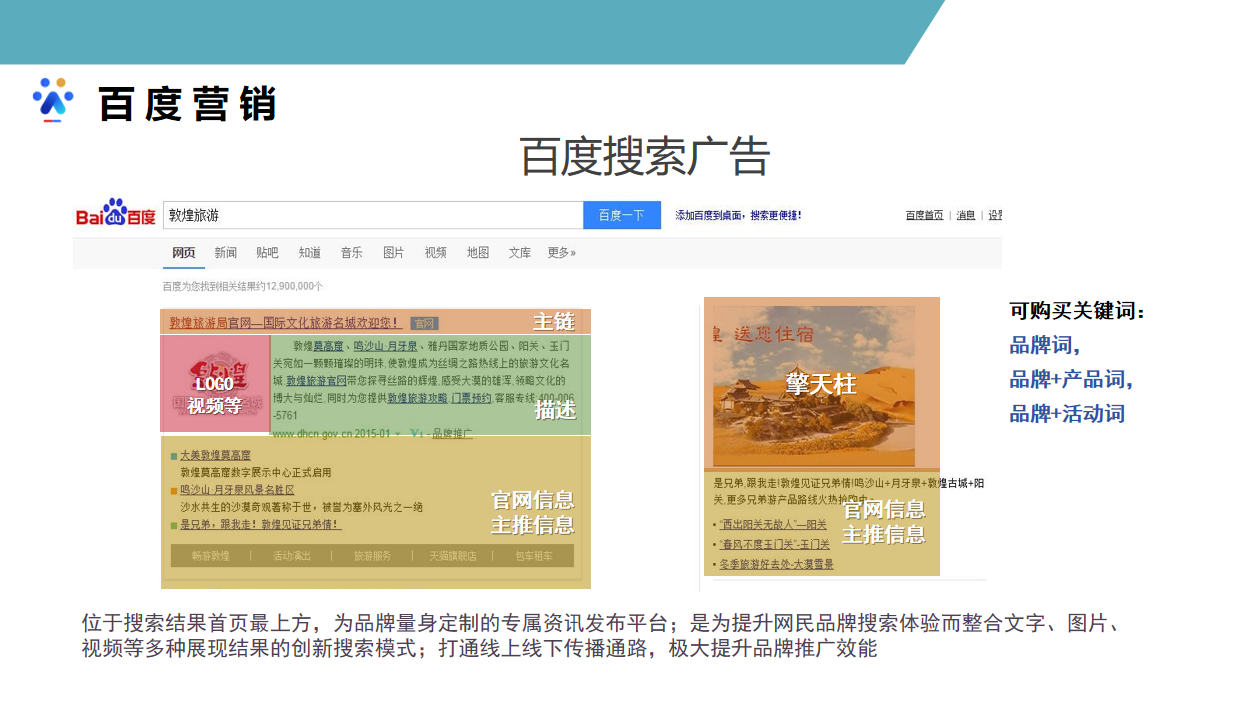Click the 门票预约 link

click(471, 398)
